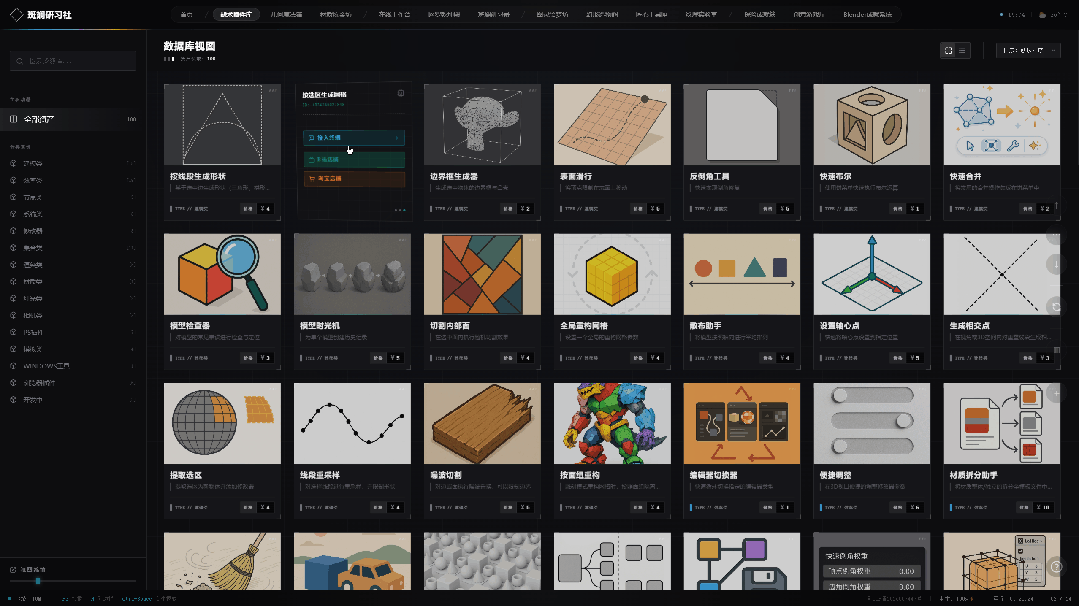The width and height of the screenshot is (1079, 606).
Task: Open more menu on 快速布尔 card
Action: pyautogui.click(x=922, y=90)
